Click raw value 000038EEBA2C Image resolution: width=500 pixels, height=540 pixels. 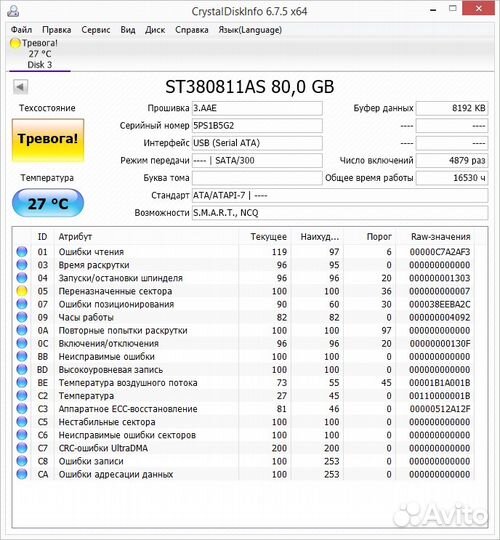tap(440, 304)
